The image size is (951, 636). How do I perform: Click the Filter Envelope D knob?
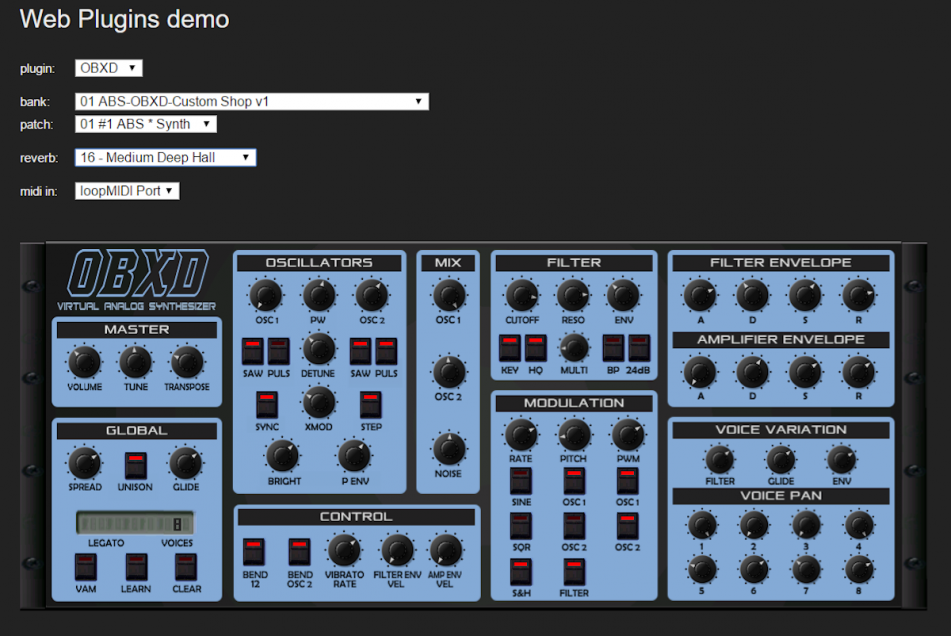pos(752,295)
